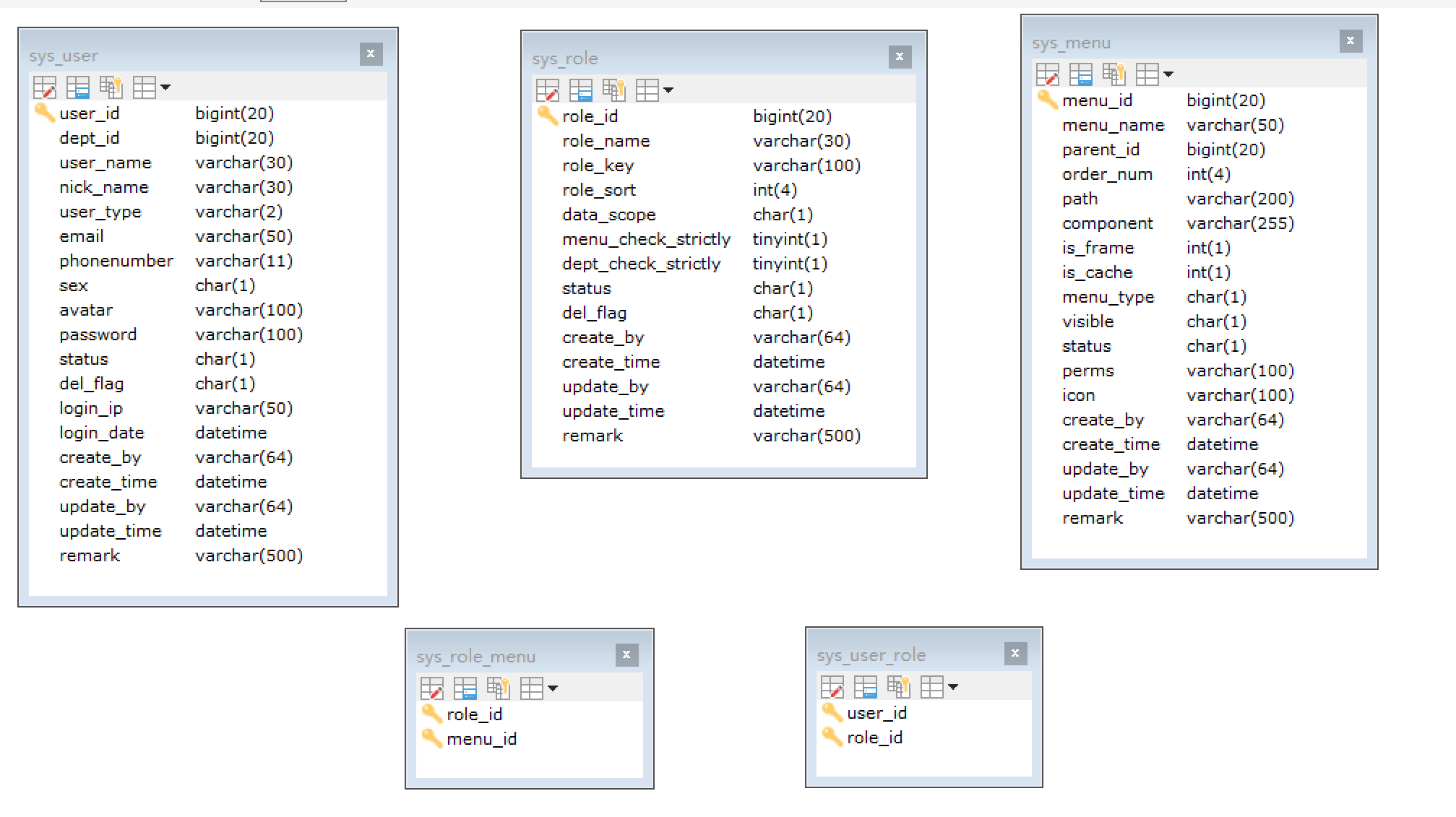Screen dimensions: 1456x817
Task: Open the table view dropdown arrow in sys_user
Action: pos(165,87)
